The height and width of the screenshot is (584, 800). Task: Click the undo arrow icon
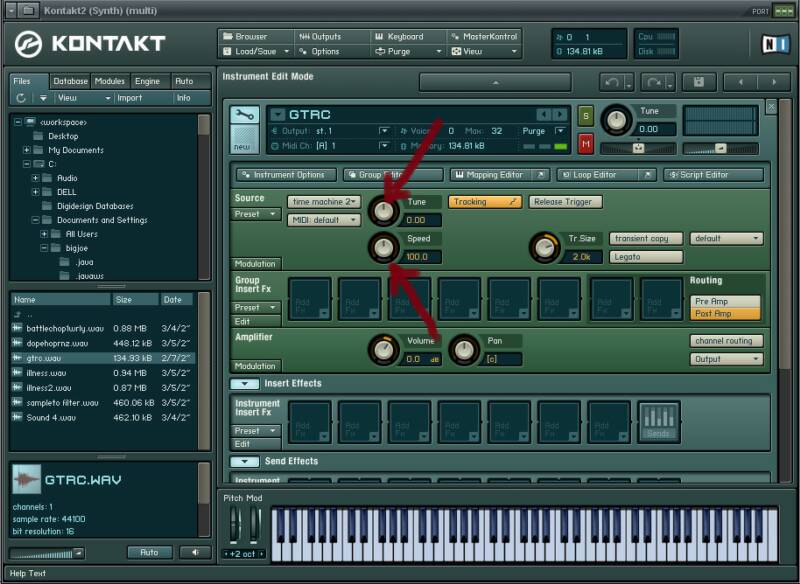pyautogui.click(x=612, y=82)
